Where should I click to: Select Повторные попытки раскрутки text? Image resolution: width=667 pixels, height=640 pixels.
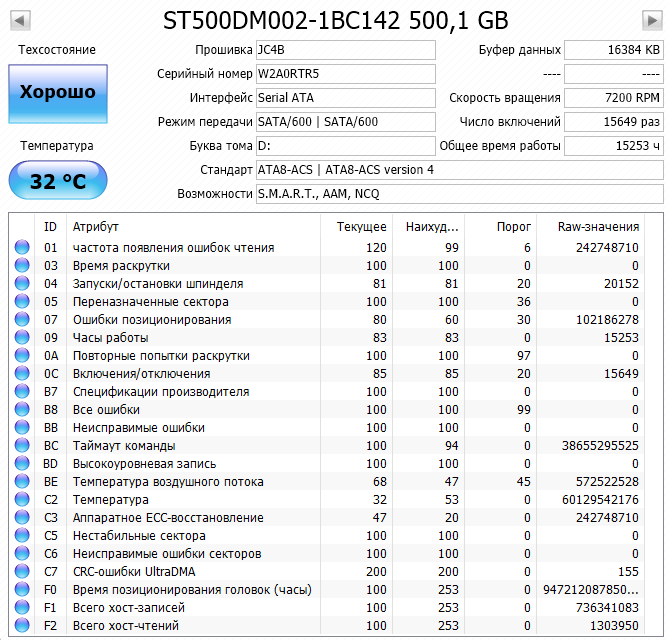tap(161, 356)
